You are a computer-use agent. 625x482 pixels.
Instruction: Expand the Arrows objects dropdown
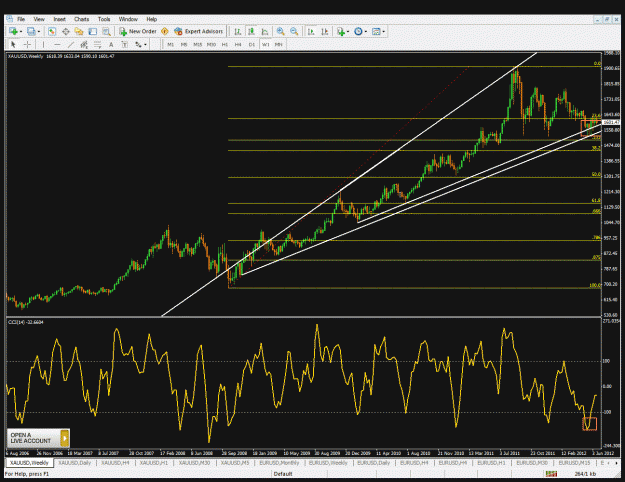click(145, 45)
